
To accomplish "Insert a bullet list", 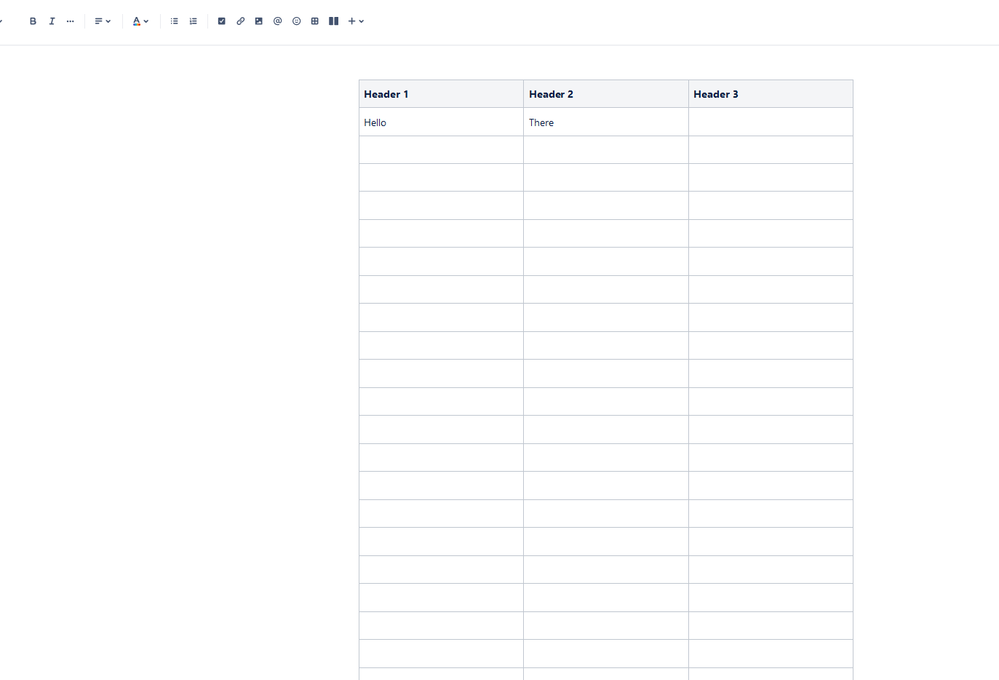I will point(174,21).
